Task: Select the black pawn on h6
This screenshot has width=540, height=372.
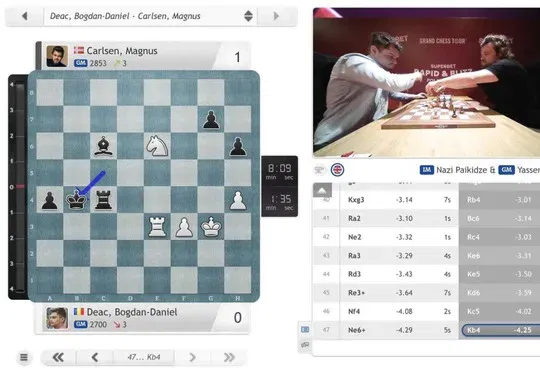Action: coord(238,147)
